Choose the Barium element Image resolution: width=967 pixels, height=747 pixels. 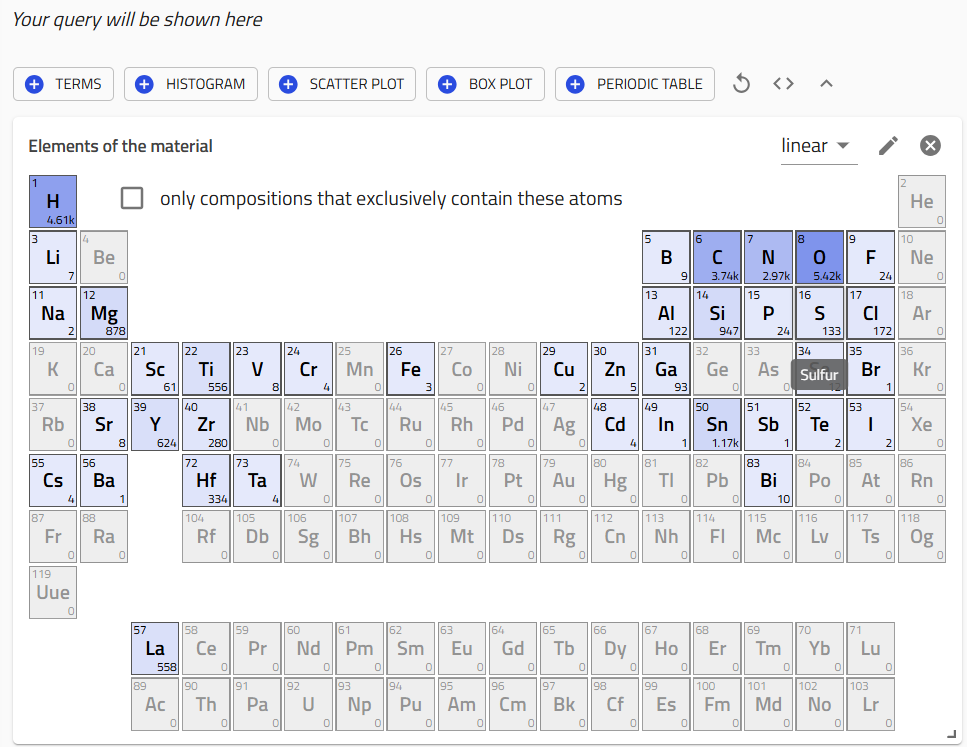pos(104,481)
